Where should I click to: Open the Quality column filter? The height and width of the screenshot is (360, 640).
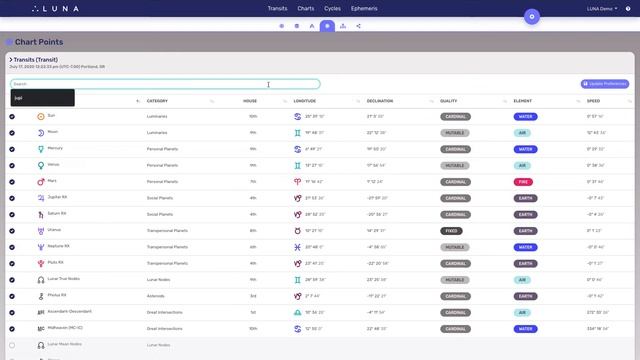[505, 101]
